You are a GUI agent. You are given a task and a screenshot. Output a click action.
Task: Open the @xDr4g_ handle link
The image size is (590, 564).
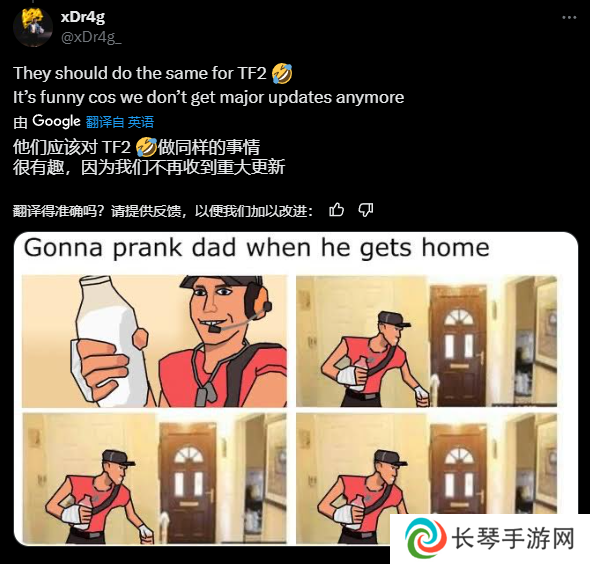pos(91,37)
